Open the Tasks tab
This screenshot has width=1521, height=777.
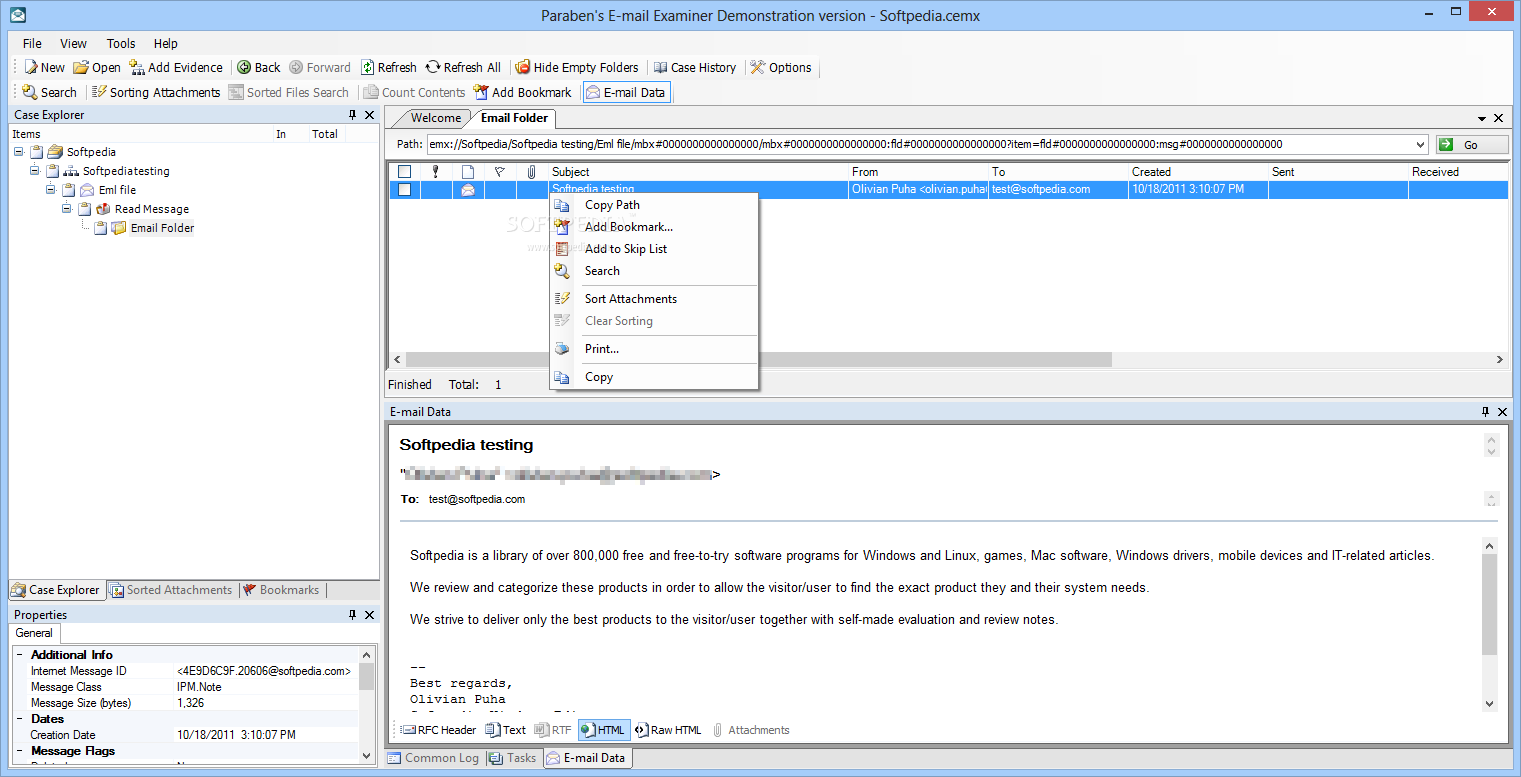pos(513,758)
